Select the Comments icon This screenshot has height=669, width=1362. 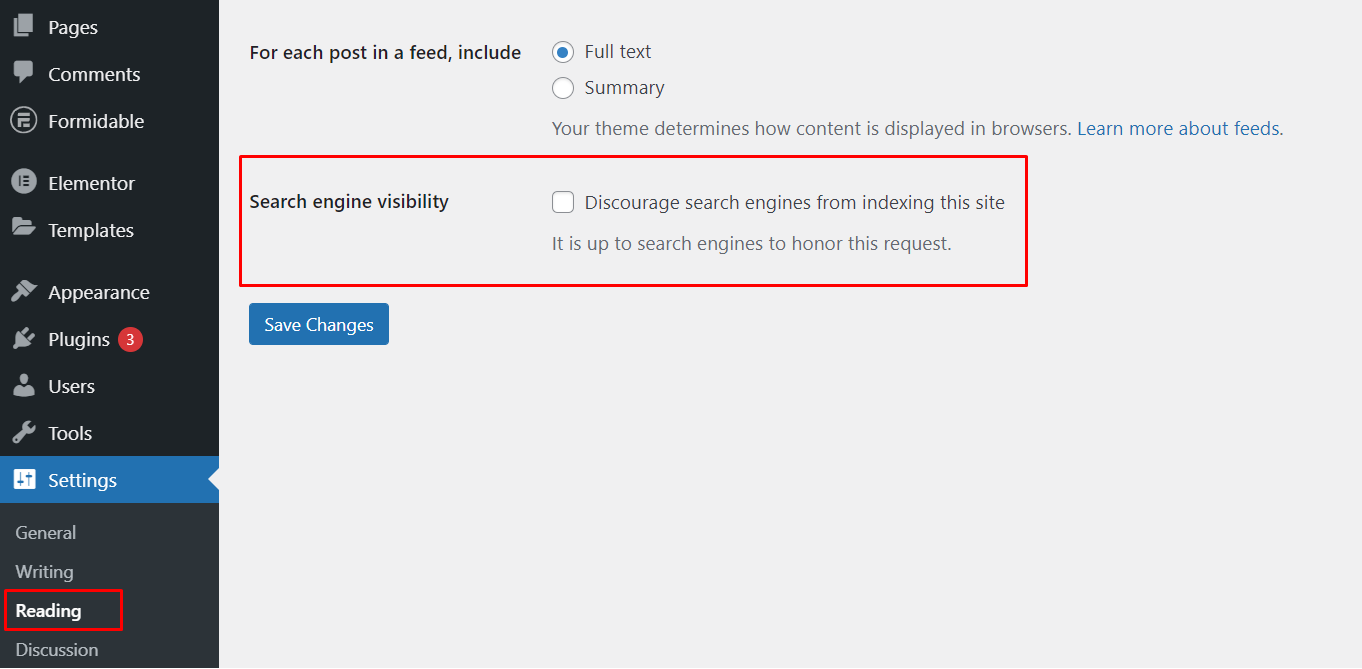pos(22,74)
